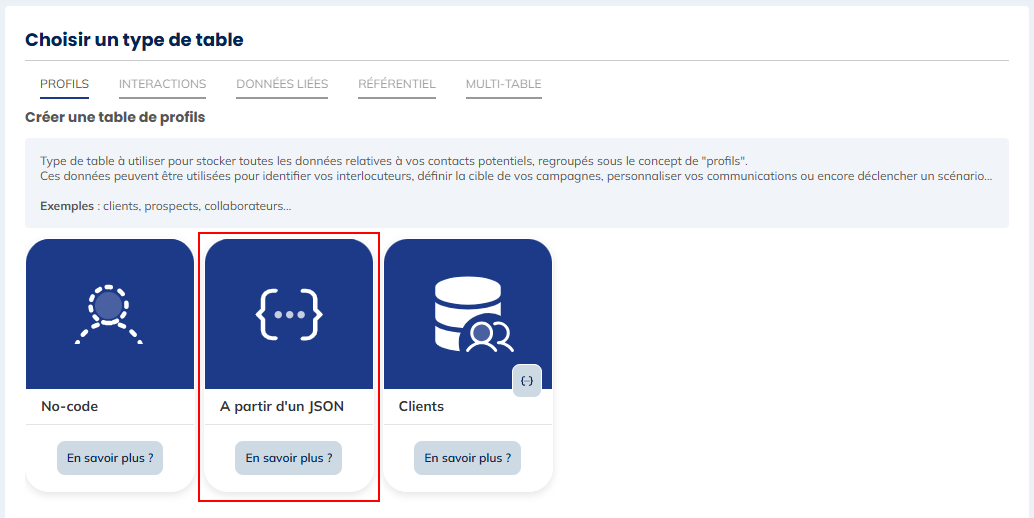Click the curly braces JSON icon
Image resolution: width=1034 pixels, height=518 pixels.
click(289, 314)
